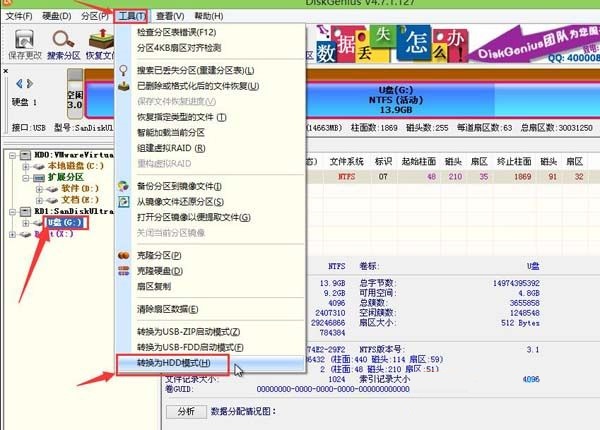Open the 查看(V) menu
Image resolution: width=600 pixels, height=430 pixels.
point(170,16)
